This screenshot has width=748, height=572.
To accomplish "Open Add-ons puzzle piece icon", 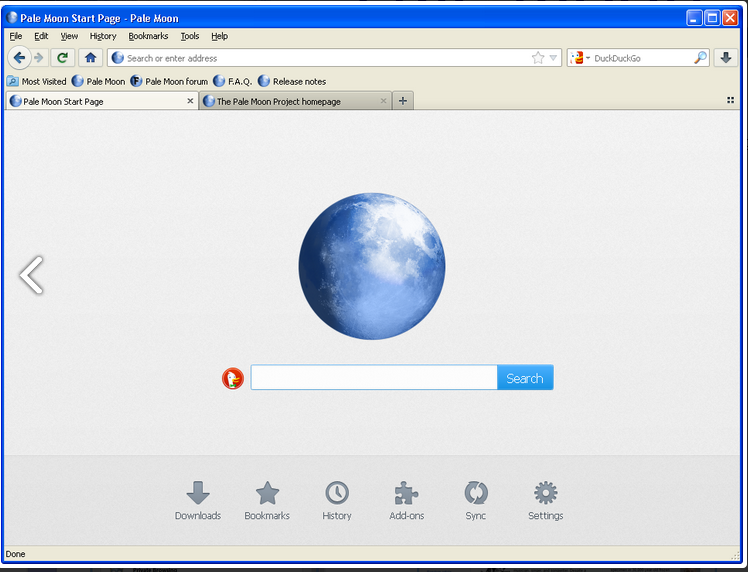I will [406, 501].
